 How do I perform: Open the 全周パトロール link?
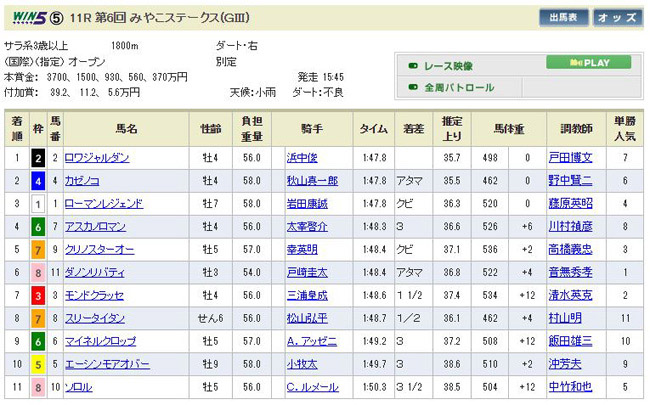coord(458,87)
